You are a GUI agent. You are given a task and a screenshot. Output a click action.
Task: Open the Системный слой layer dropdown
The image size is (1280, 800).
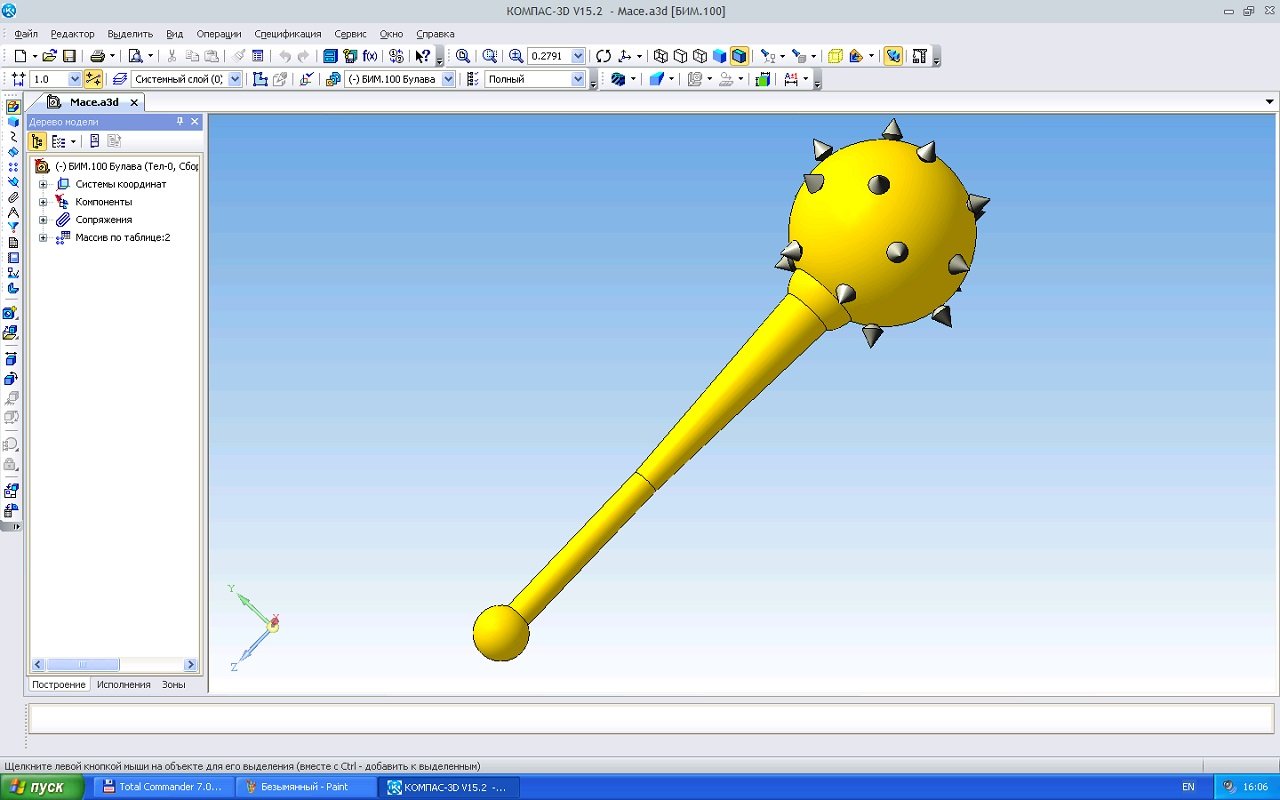click(235, 79)
